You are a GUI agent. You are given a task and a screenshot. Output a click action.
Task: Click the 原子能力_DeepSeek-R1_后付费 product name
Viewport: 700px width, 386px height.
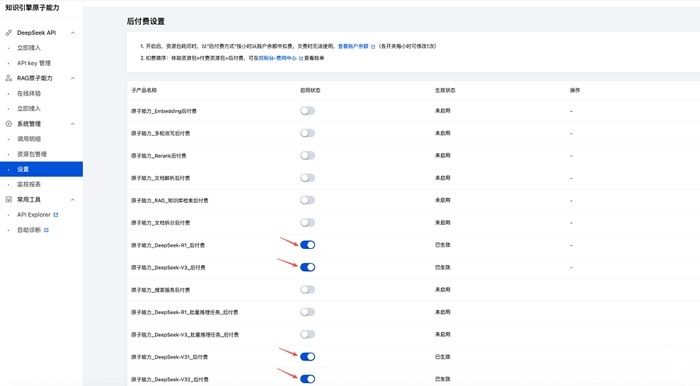coord(168,245)
